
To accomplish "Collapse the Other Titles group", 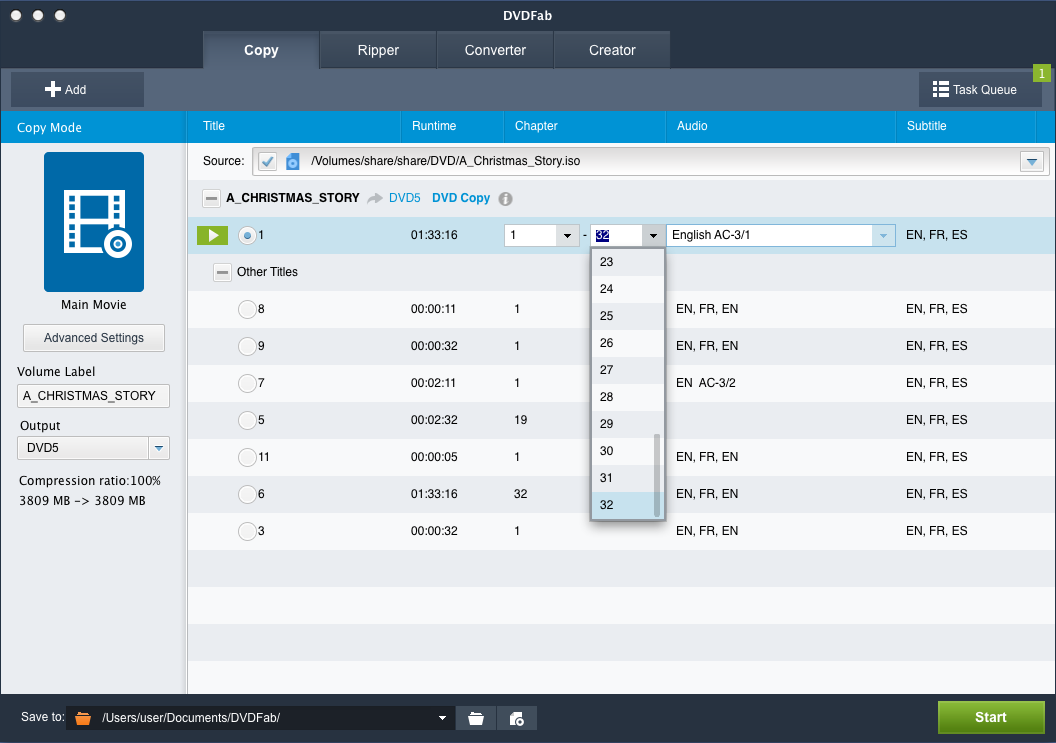I will click(222, 272).
